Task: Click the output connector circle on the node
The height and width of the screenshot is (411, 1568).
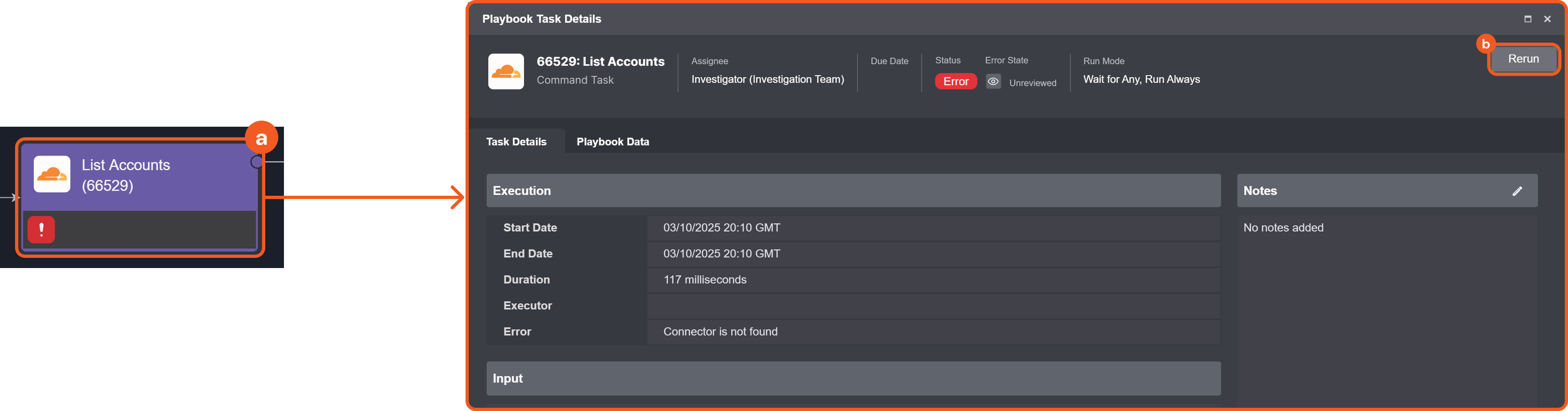Action: tap(257, 162)
